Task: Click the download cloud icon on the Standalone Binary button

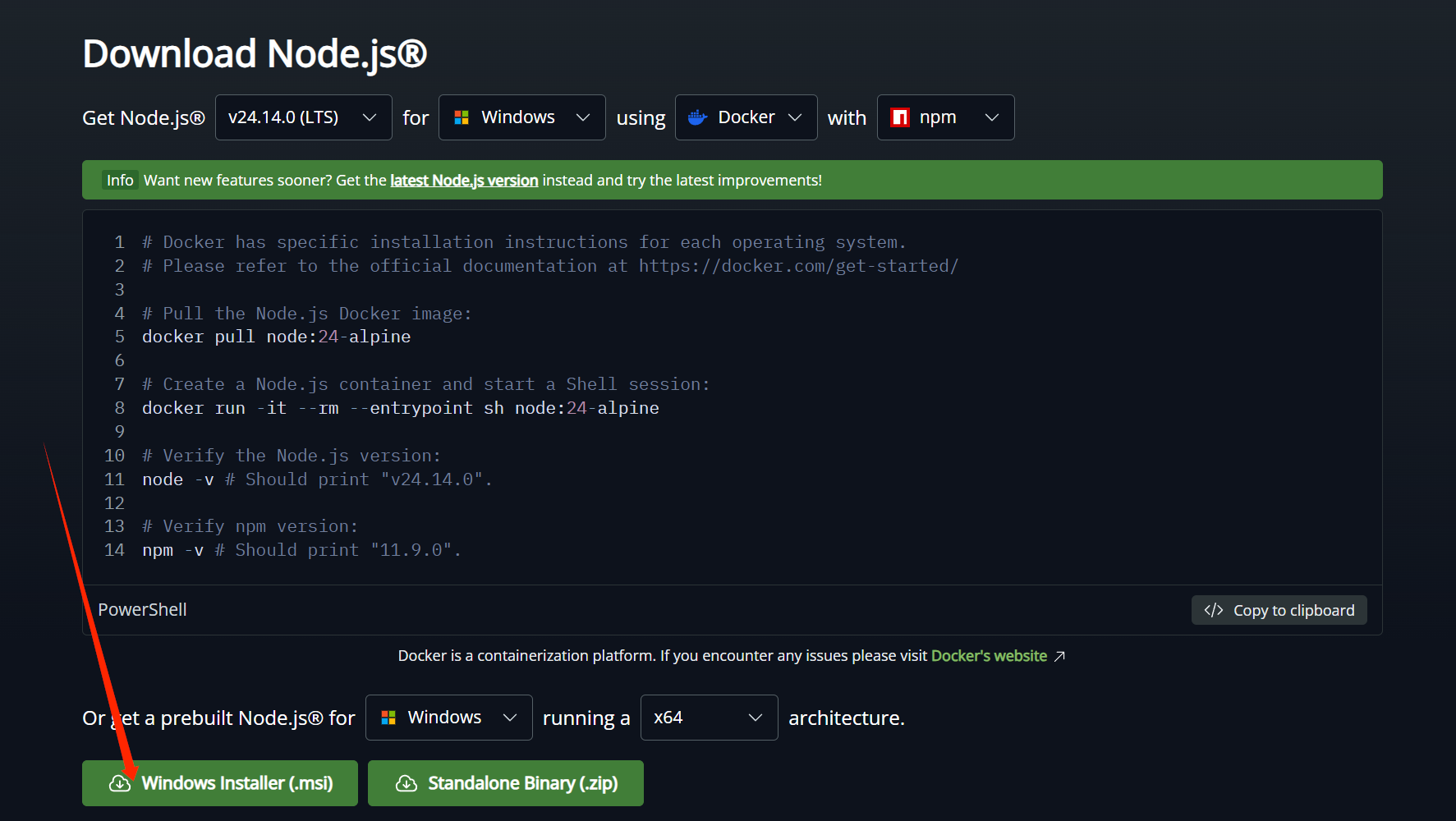Action: coord(406,783)
